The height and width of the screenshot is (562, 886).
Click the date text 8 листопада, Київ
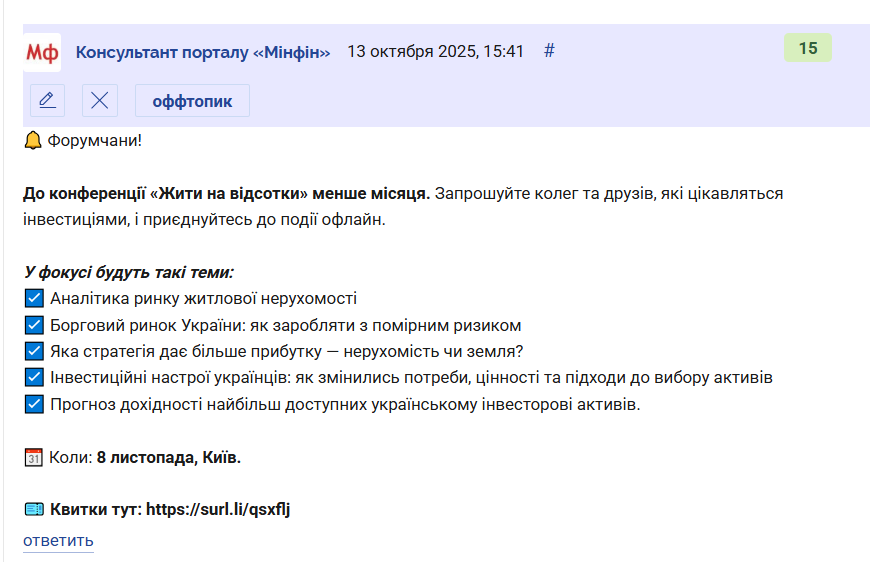click(168, 458)
